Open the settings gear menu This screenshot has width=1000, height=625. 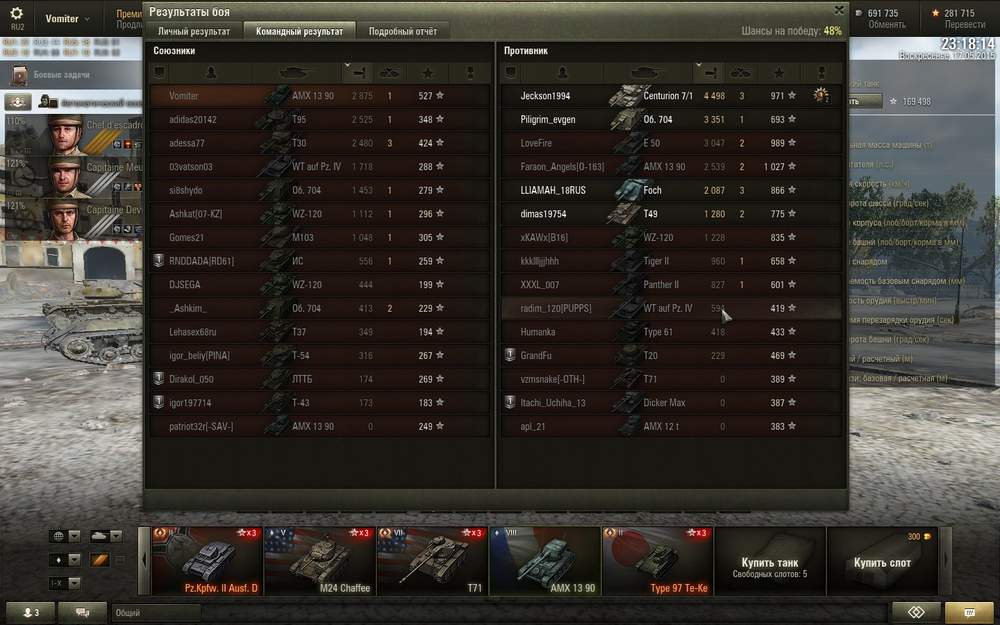pos(17,18)
